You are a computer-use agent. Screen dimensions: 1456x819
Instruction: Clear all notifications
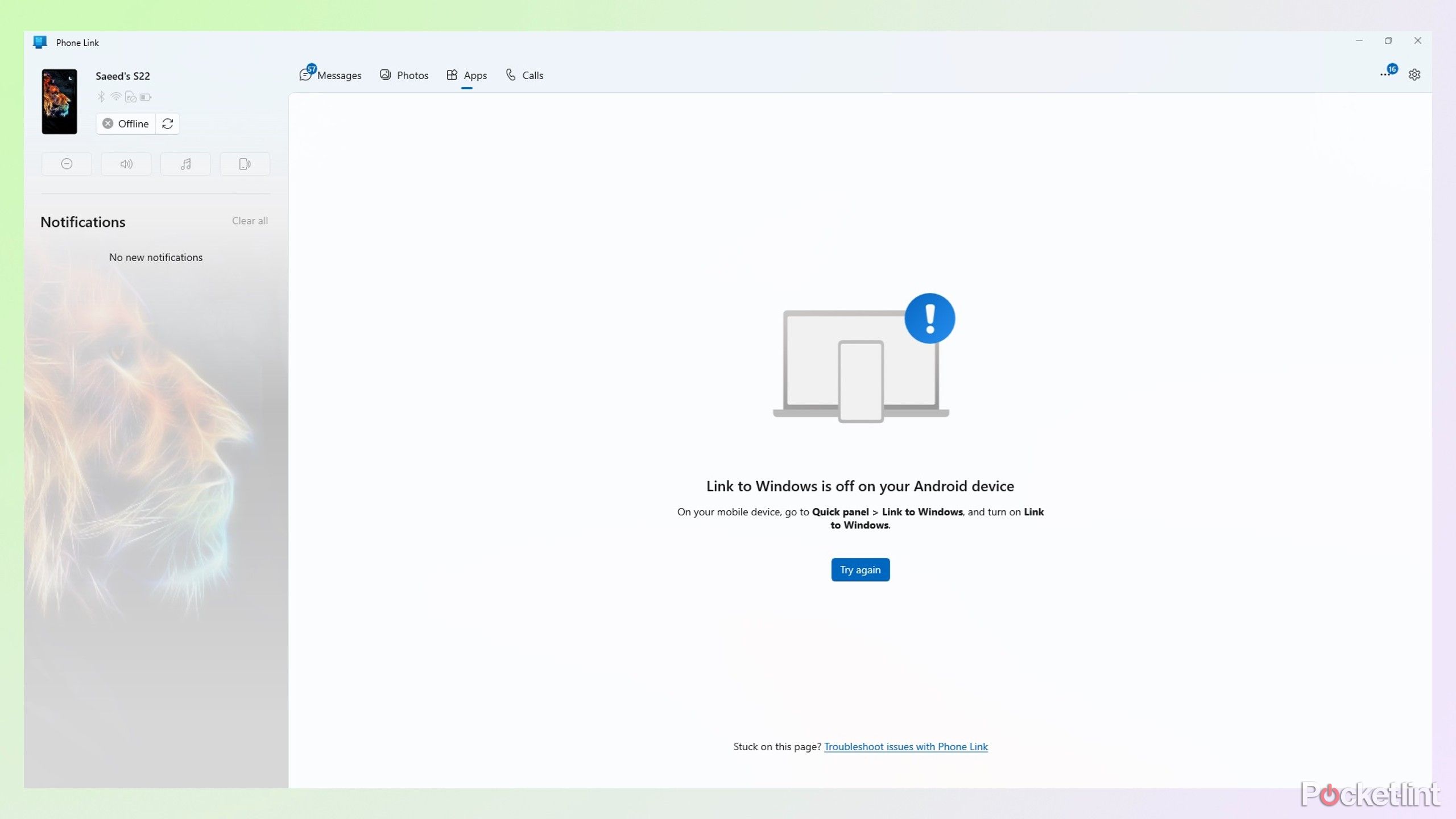(x=250, y=221)
